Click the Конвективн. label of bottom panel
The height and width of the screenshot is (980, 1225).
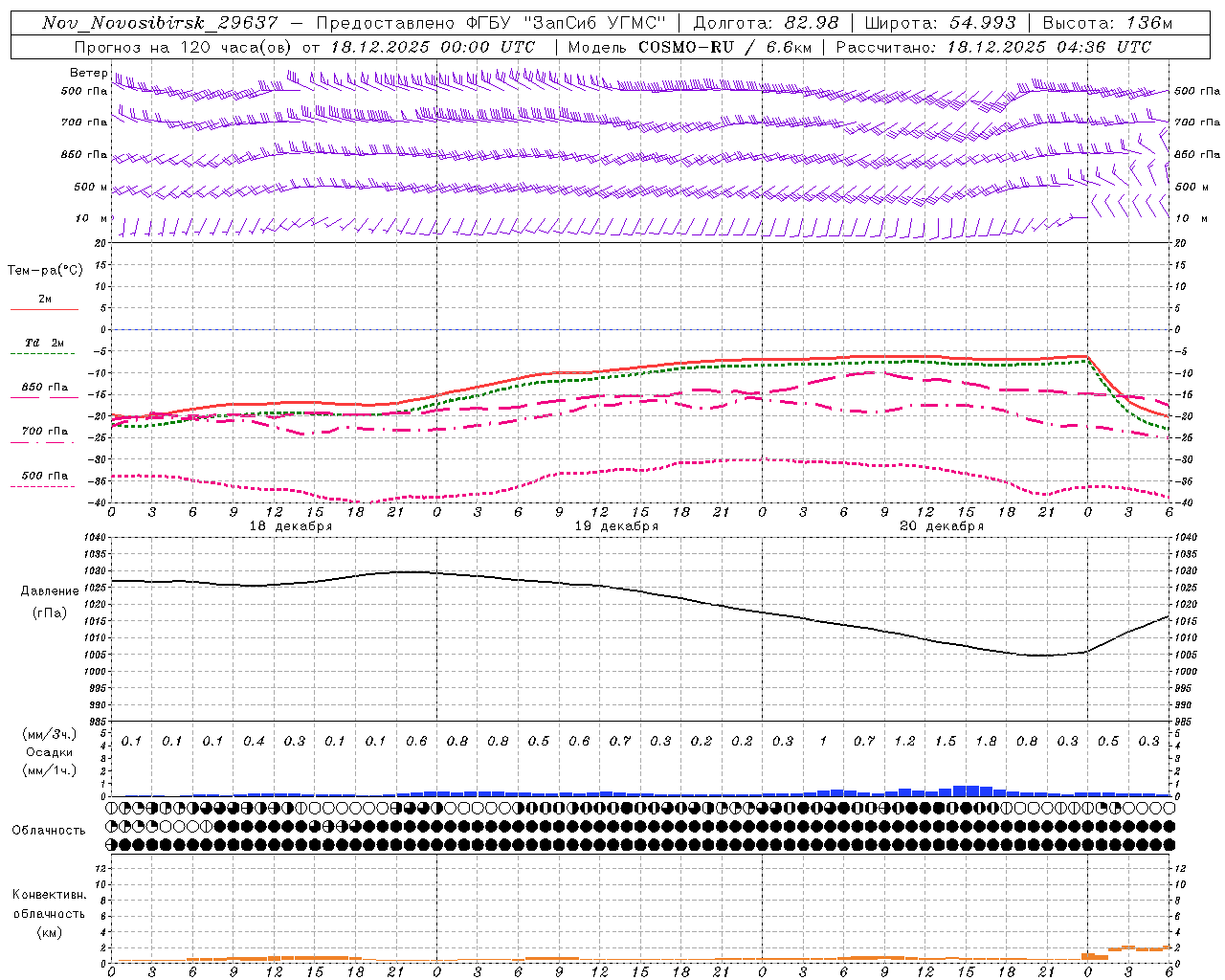(x=49, y=895)
